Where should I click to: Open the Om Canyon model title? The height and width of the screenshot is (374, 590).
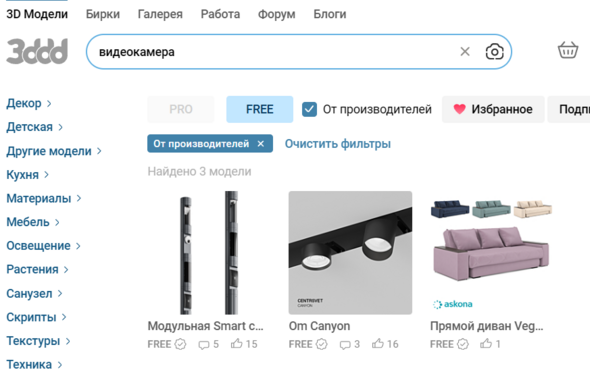tap(319, 326)
